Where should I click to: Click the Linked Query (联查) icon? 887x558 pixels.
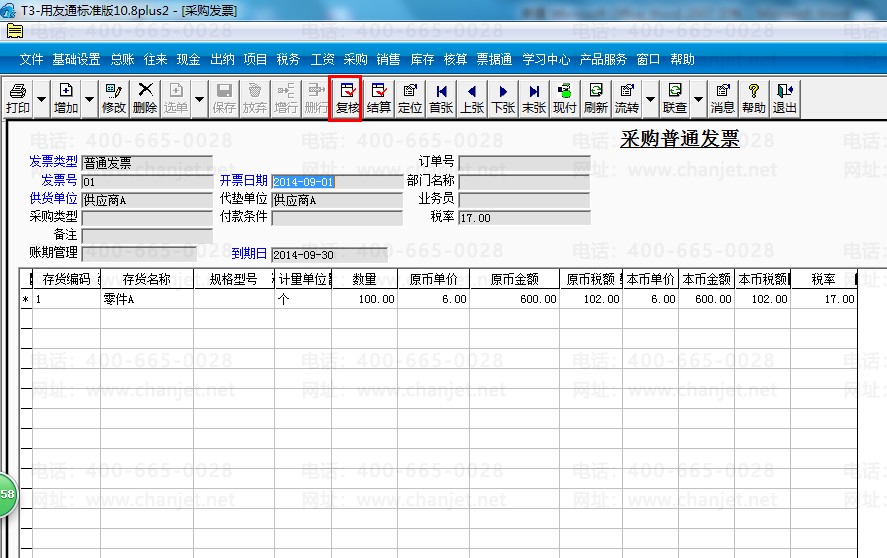(x=675, y=98)
